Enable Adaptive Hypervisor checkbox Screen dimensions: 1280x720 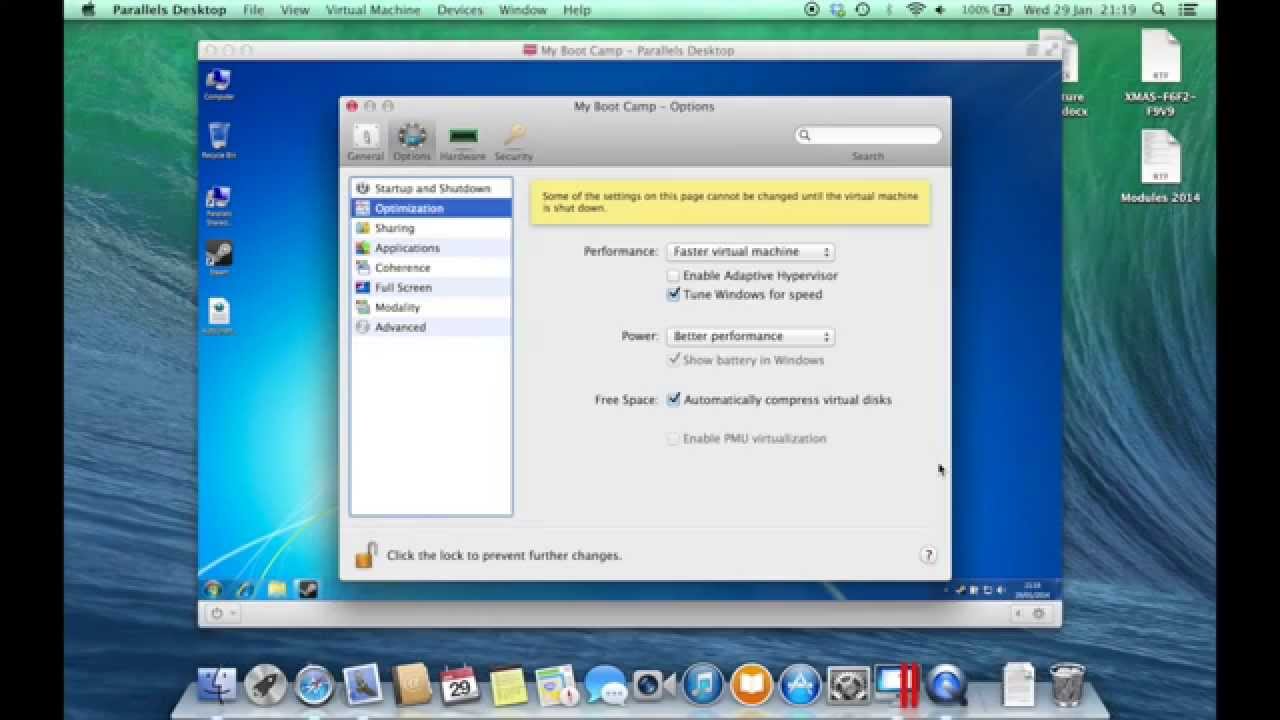click(673, 275)
